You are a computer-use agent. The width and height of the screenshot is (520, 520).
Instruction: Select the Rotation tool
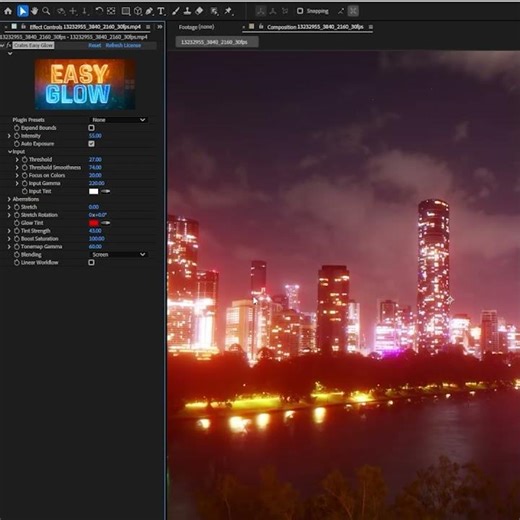tap(99, 11)
